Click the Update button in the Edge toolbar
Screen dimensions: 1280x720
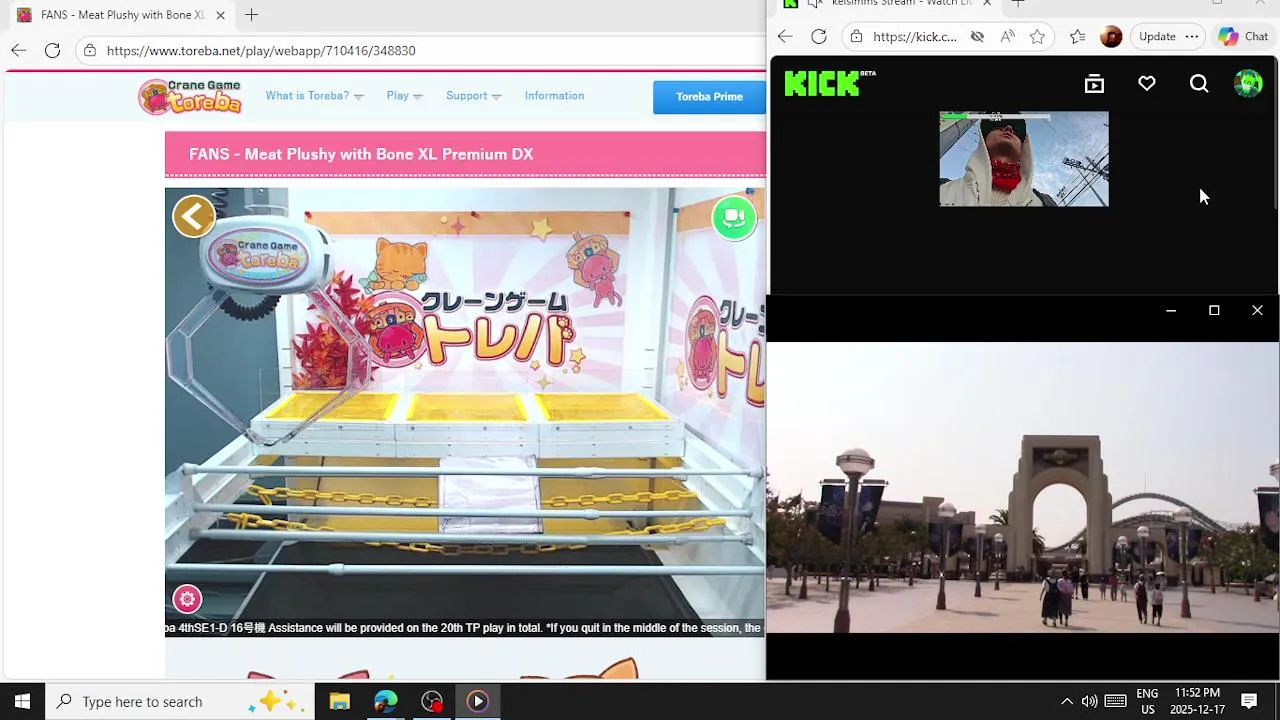[1157, 37]
